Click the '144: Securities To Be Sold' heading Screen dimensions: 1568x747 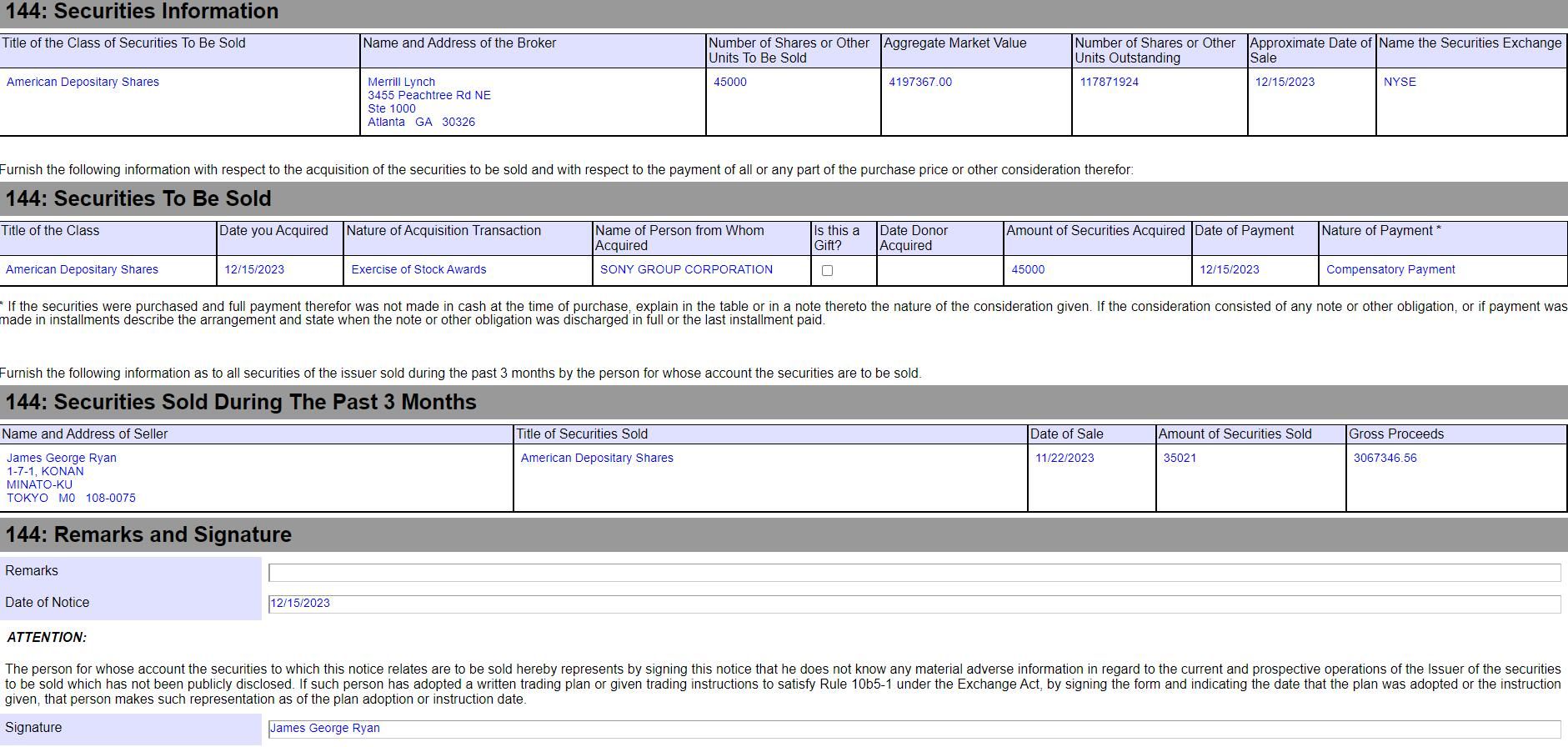point(138,198)
